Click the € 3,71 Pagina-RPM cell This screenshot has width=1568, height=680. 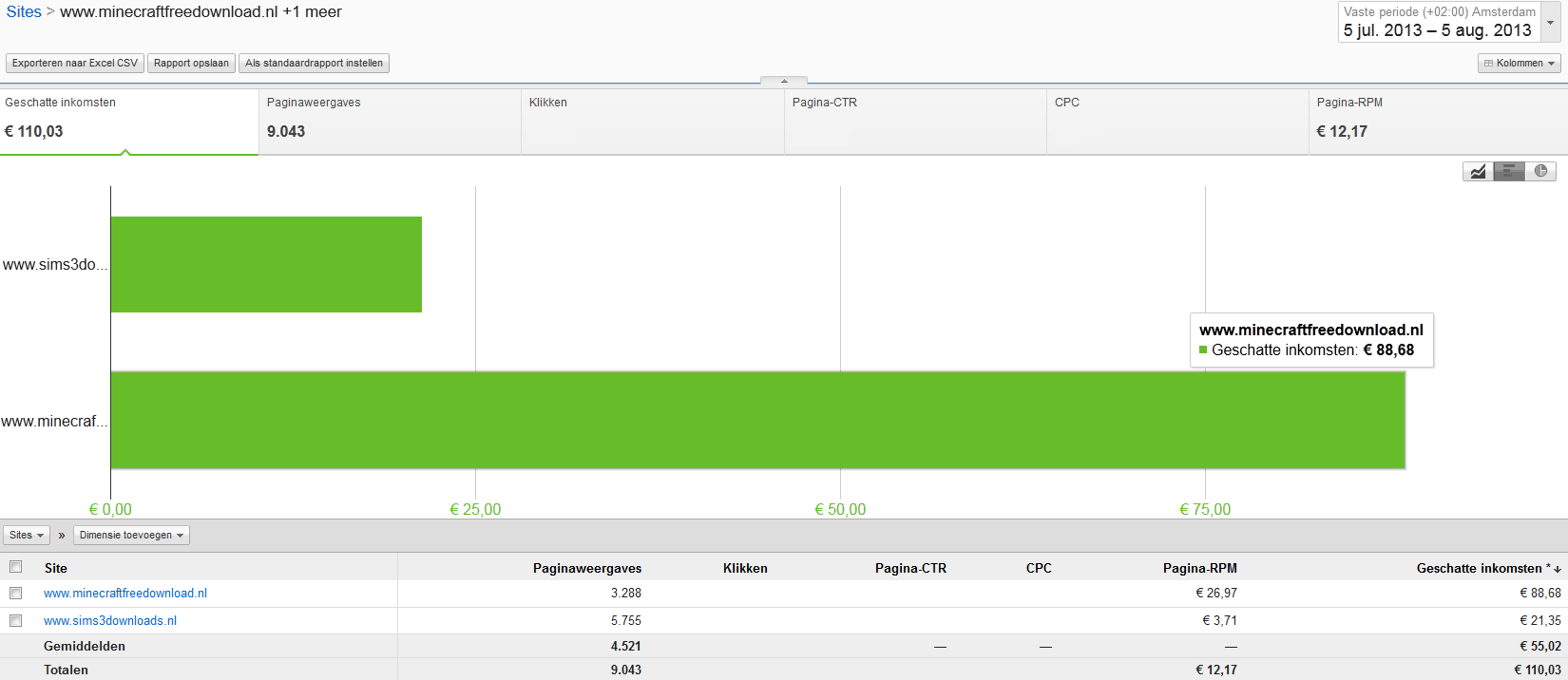[x=1220, y=621]
